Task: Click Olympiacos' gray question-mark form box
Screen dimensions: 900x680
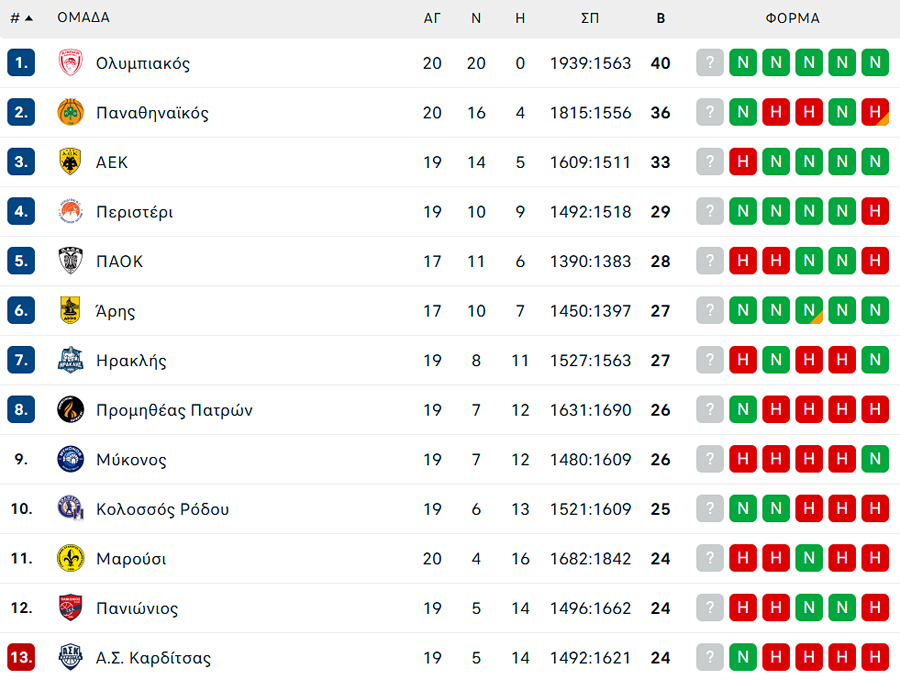Action: point(709,63)
